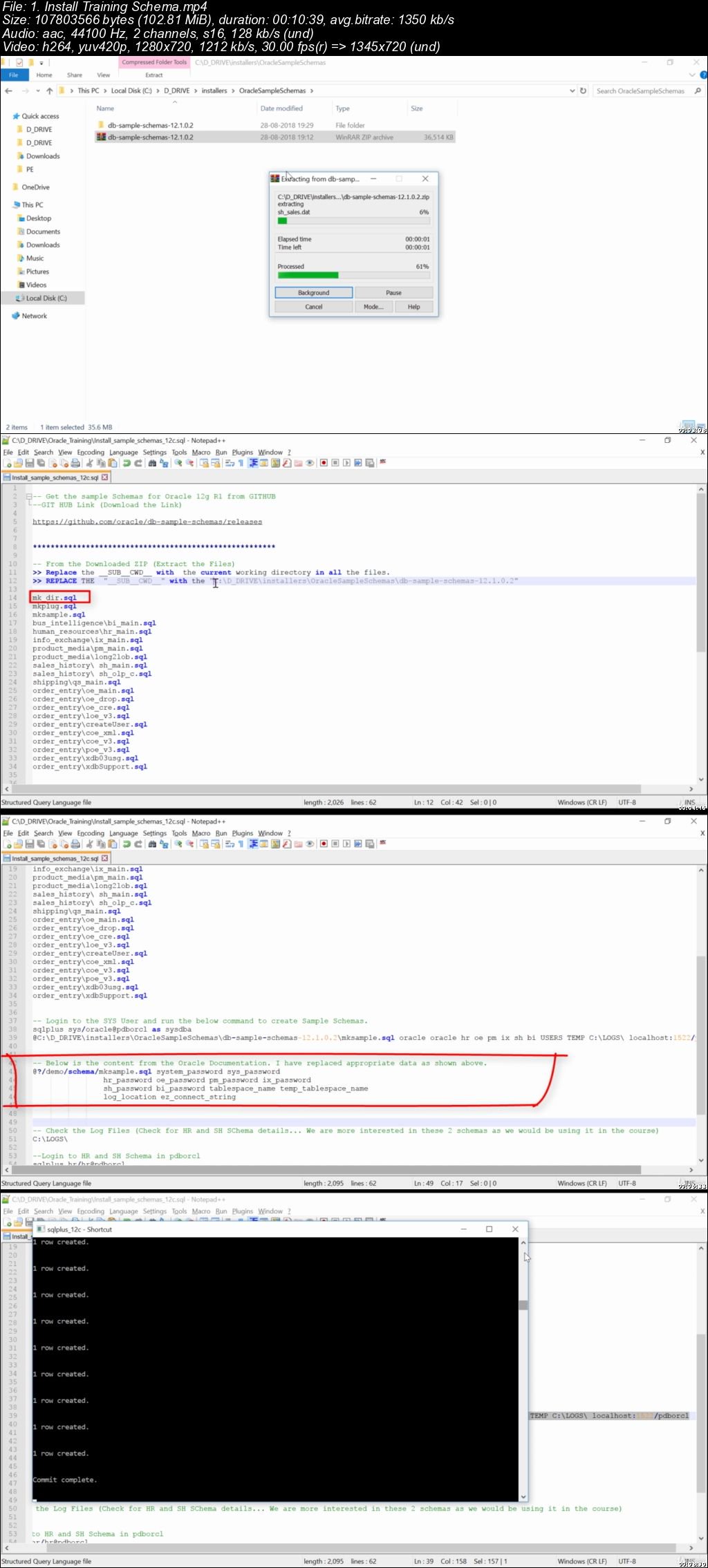Screen dimensions: 708x1568
Task: Click 'Commit complete.' text in sqlplus console
Action: coord(65,1480)
